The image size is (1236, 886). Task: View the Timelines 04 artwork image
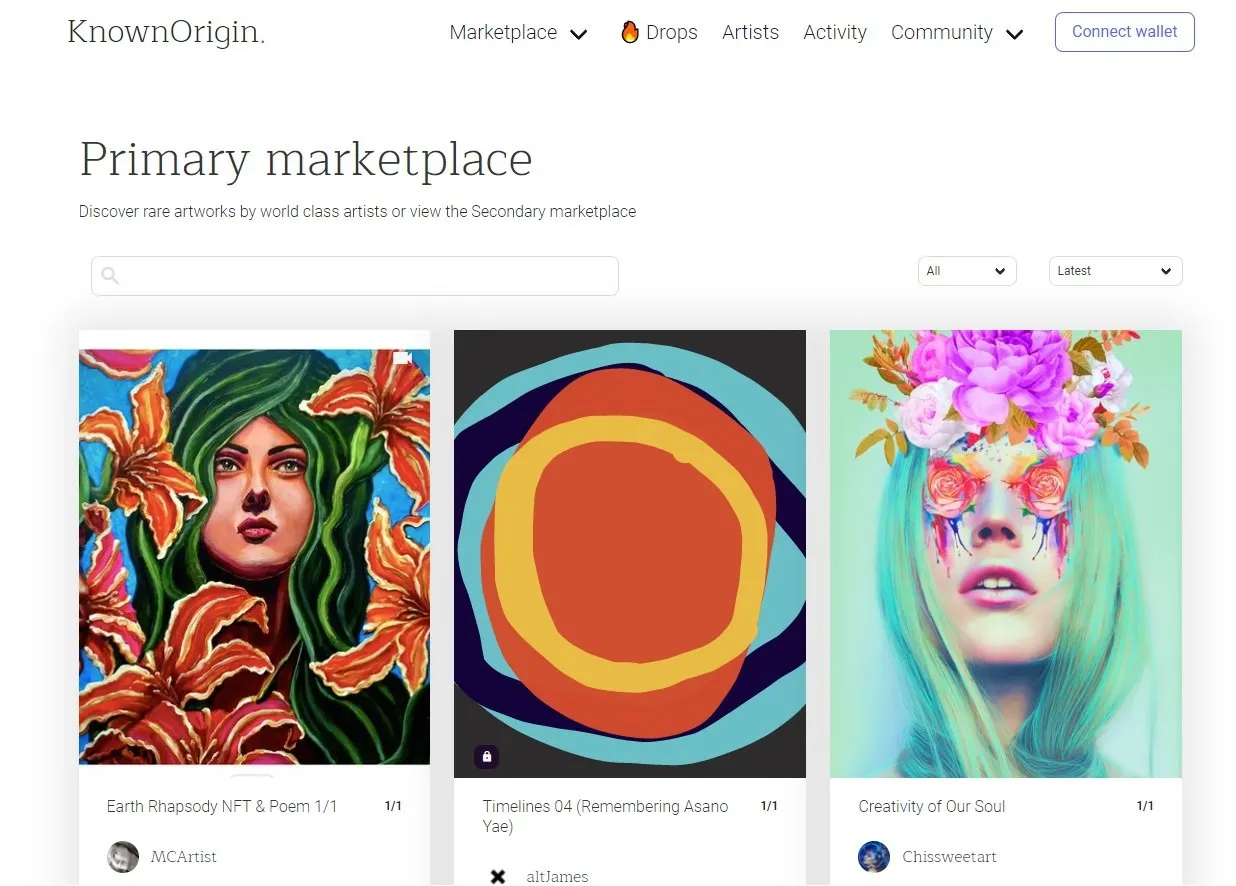pyautogui.click(x=629, y=553)
